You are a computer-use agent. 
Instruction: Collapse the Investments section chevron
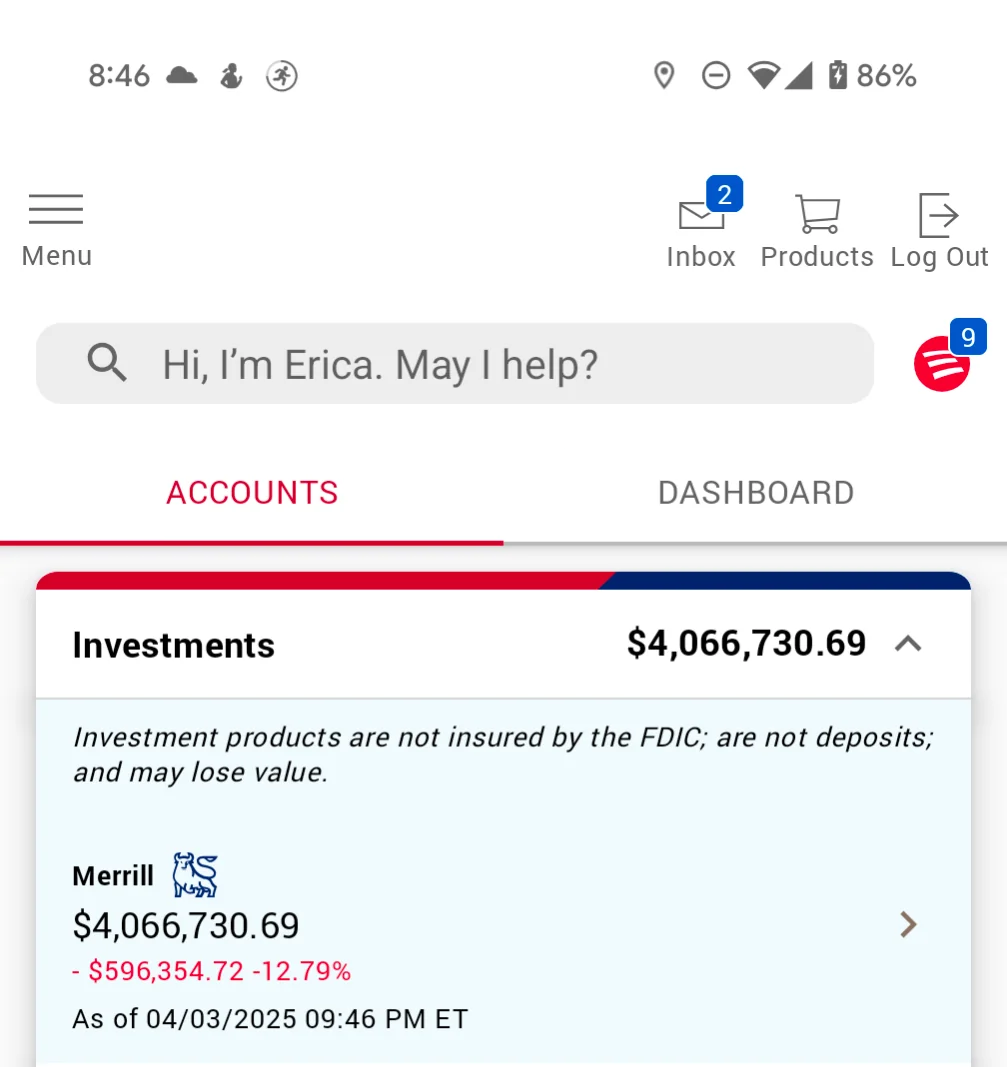click(908, 644)
